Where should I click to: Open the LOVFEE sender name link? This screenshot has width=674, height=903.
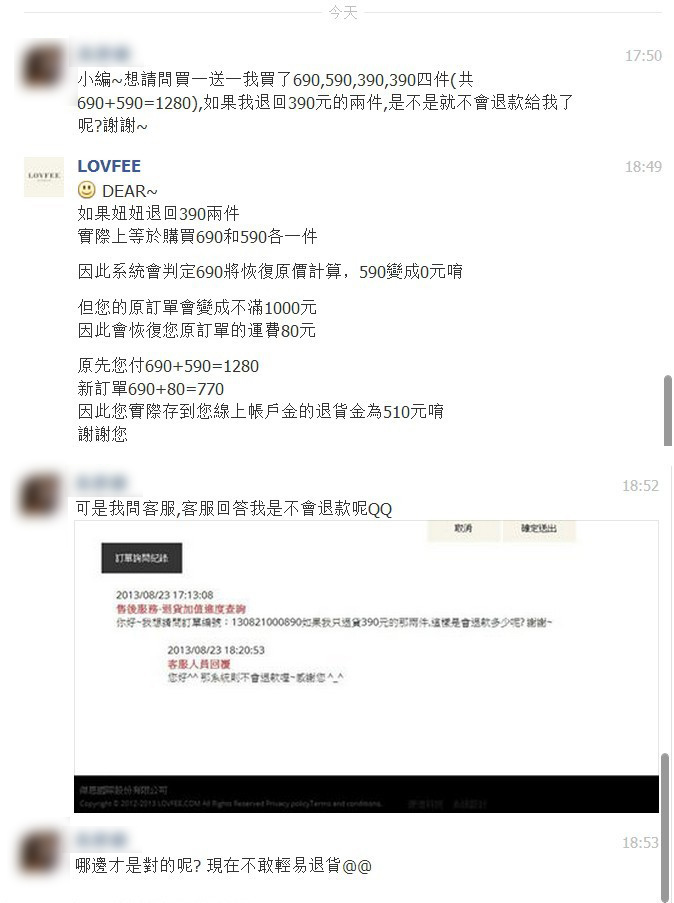[109, 166]
